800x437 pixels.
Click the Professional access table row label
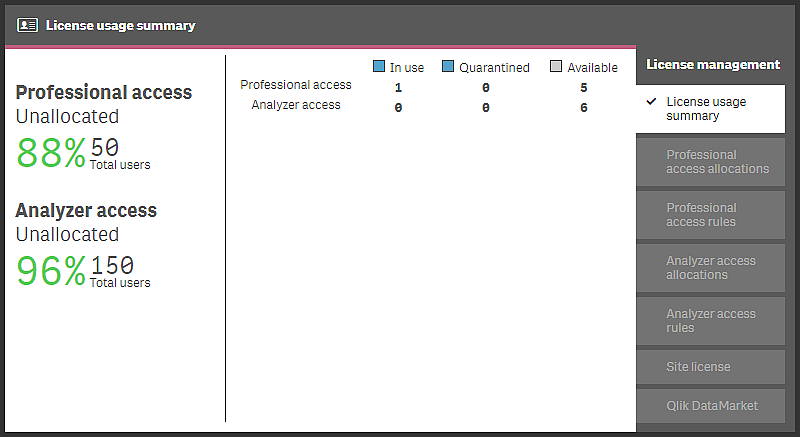296,85
